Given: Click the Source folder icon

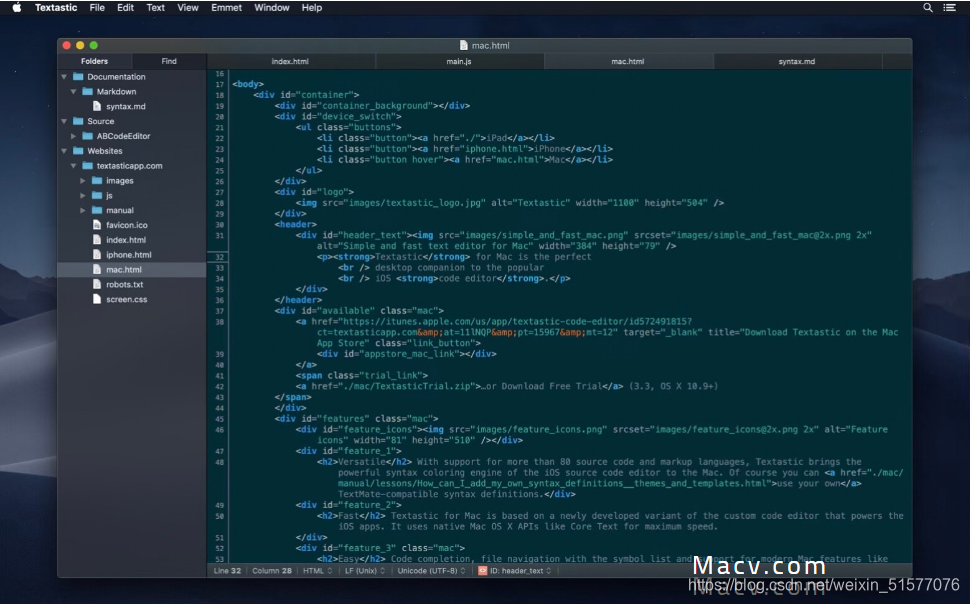Looking at the screenshot, I should click(78, 121).
